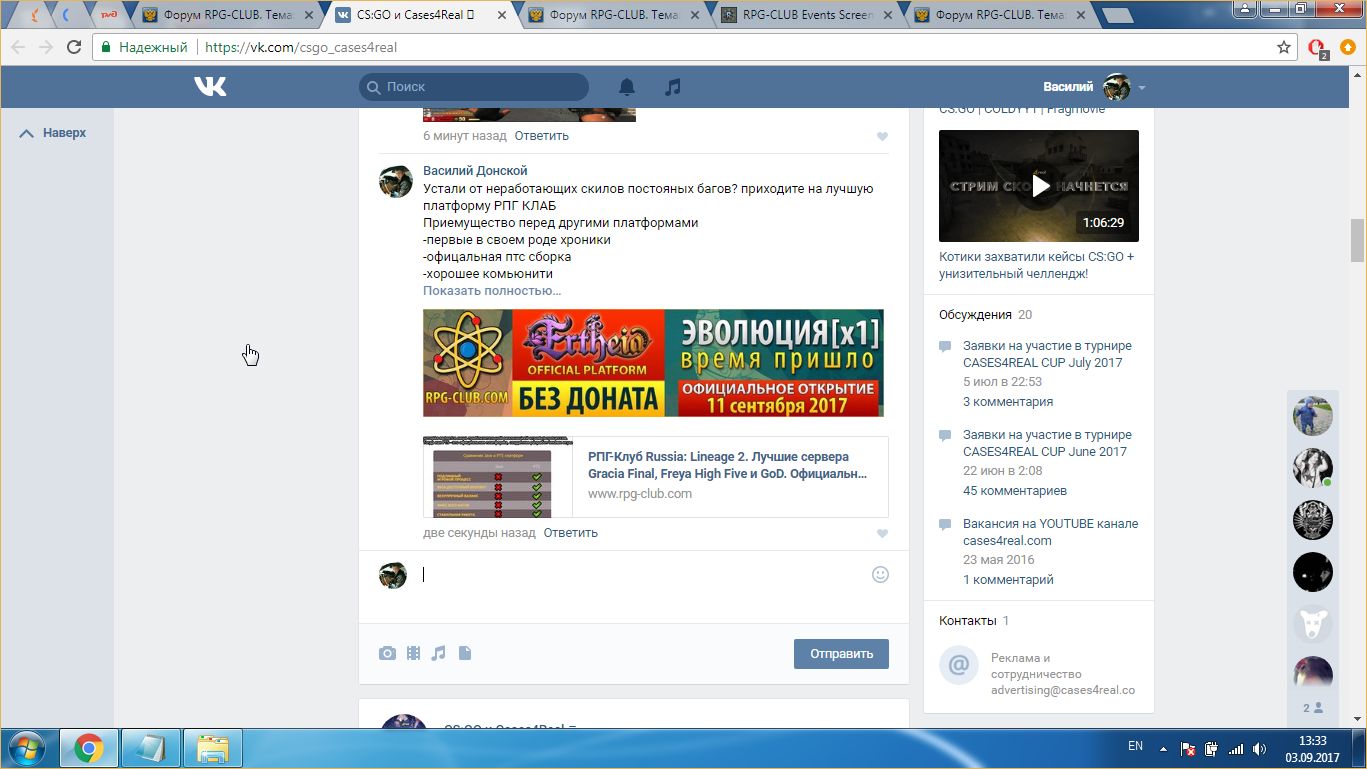Open the notepad-like taskbar application
This screenshot has height=769, width=1367.
tap(151, 748)
